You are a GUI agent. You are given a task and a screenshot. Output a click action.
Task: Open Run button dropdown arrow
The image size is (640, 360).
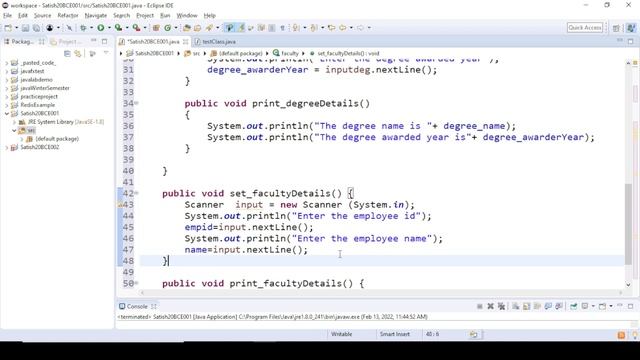109,28
